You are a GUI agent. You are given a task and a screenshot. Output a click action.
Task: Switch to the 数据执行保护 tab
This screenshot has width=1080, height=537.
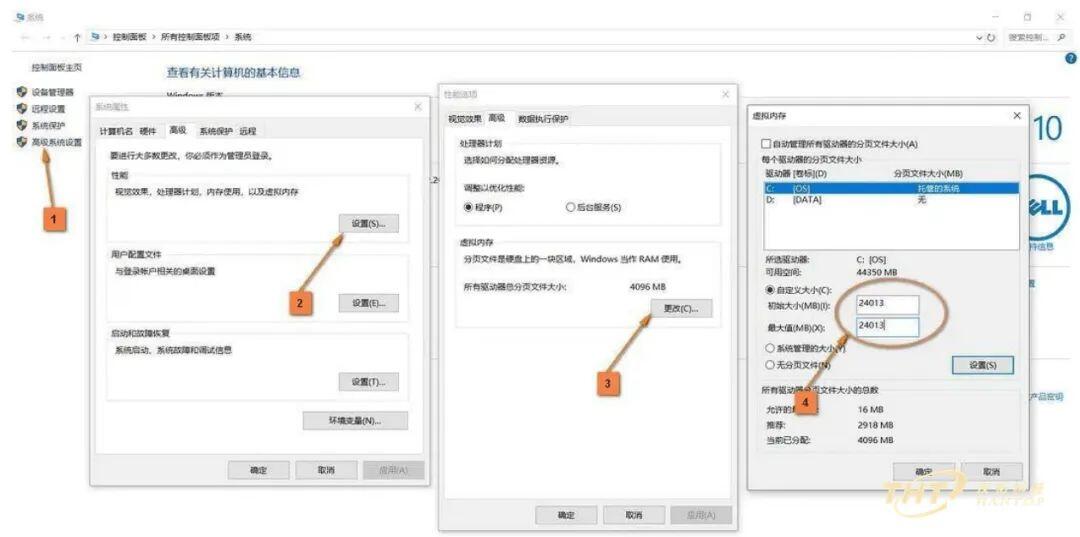click(x=543, y=119)
